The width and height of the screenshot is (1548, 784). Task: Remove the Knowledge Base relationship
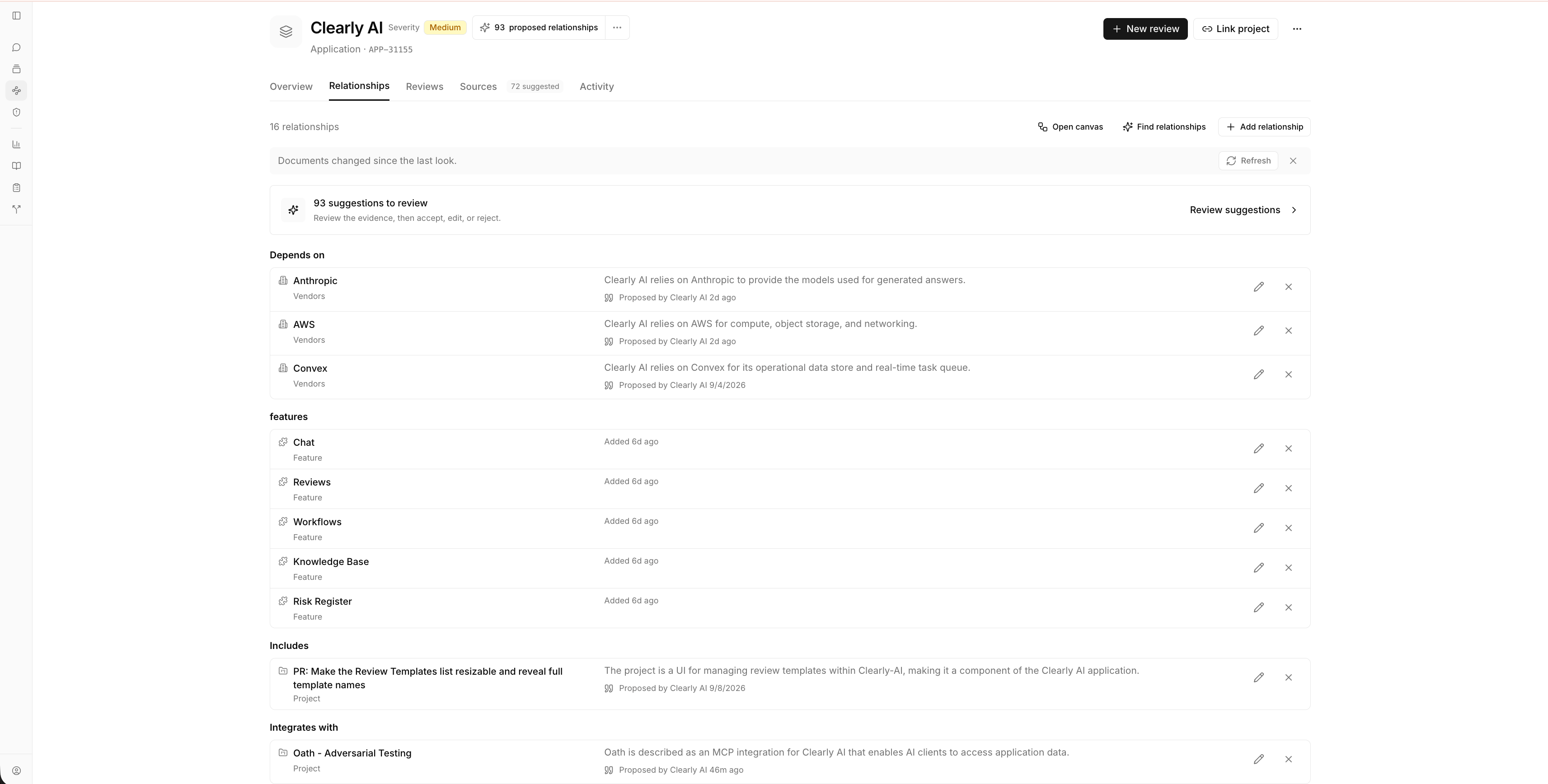pos(1288,568)
